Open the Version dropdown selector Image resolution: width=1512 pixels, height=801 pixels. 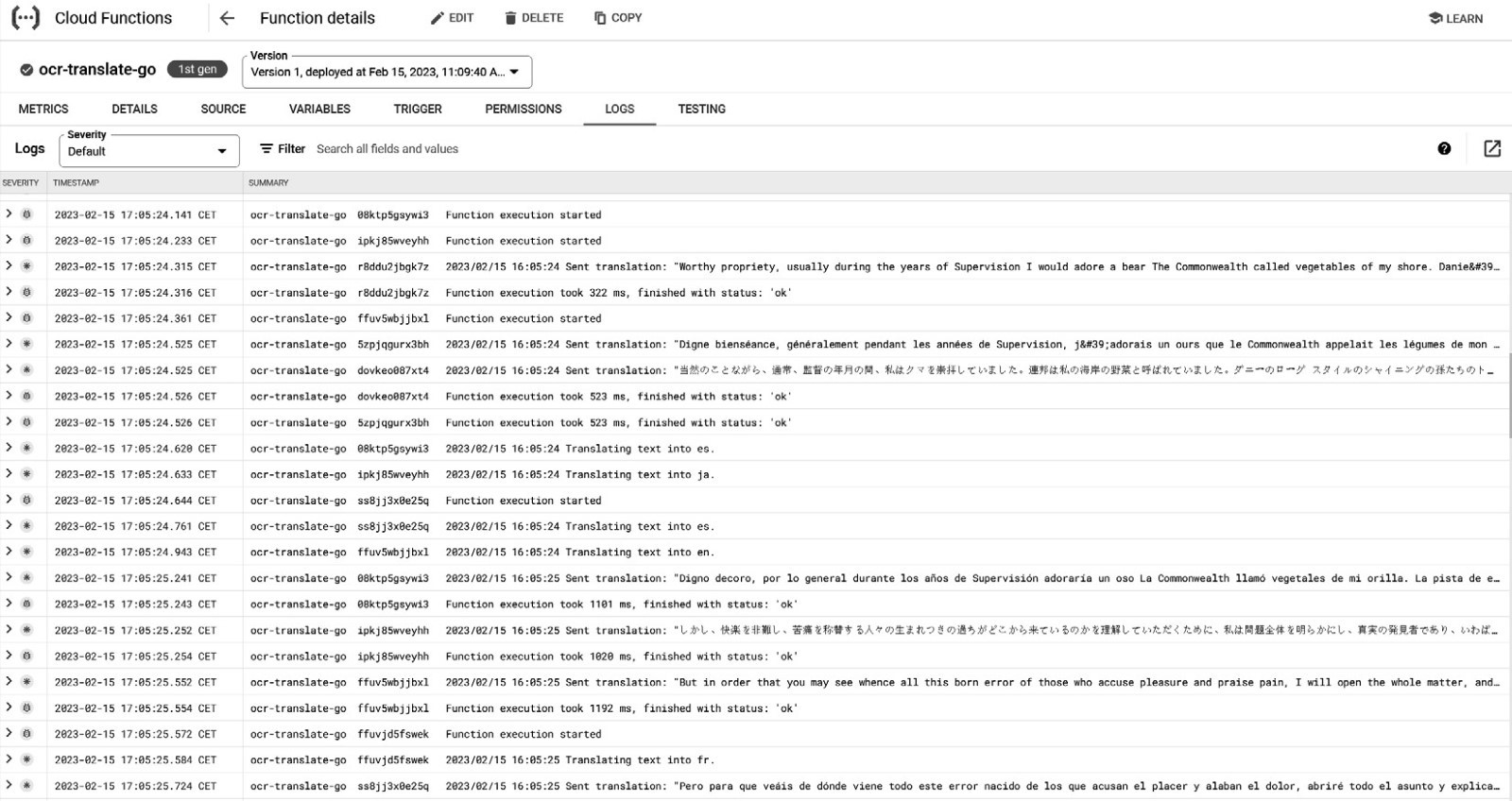tap(387, 72)
